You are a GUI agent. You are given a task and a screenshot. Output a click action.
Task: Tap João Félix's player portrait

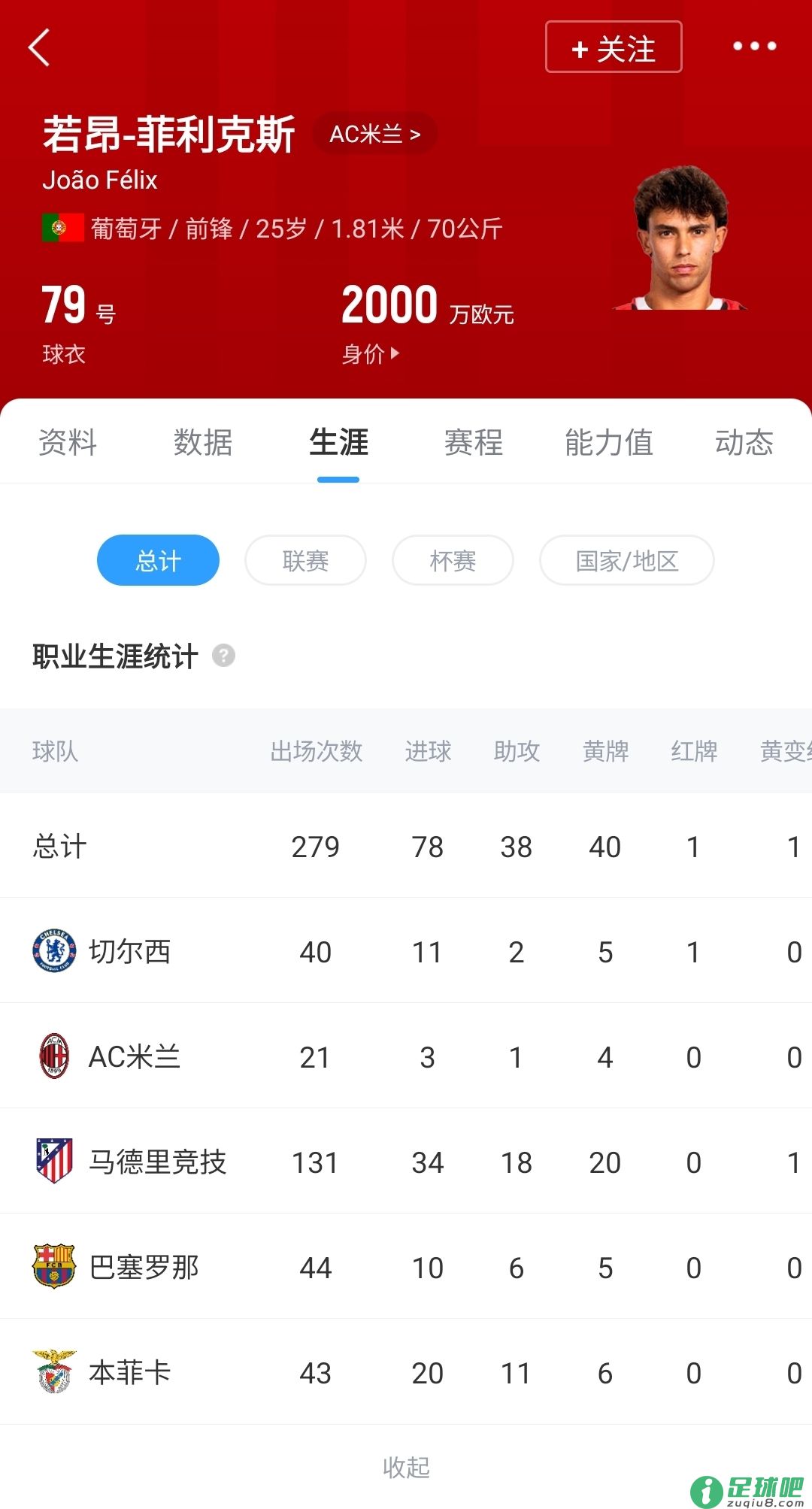(x=681, y=239)
